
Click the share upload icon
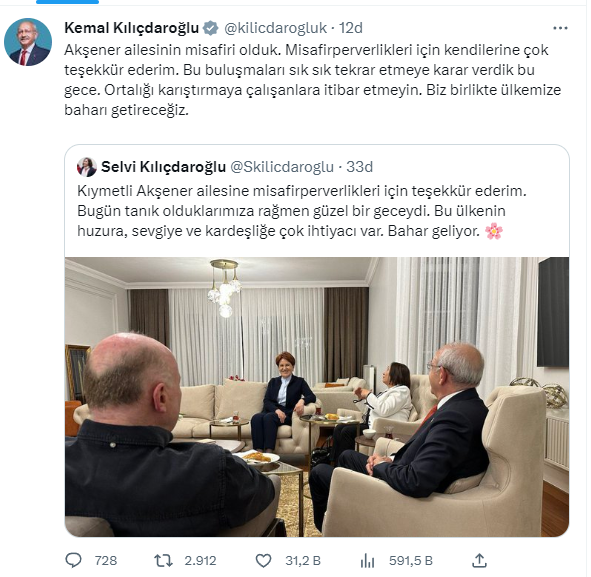[x=479, y=560]
